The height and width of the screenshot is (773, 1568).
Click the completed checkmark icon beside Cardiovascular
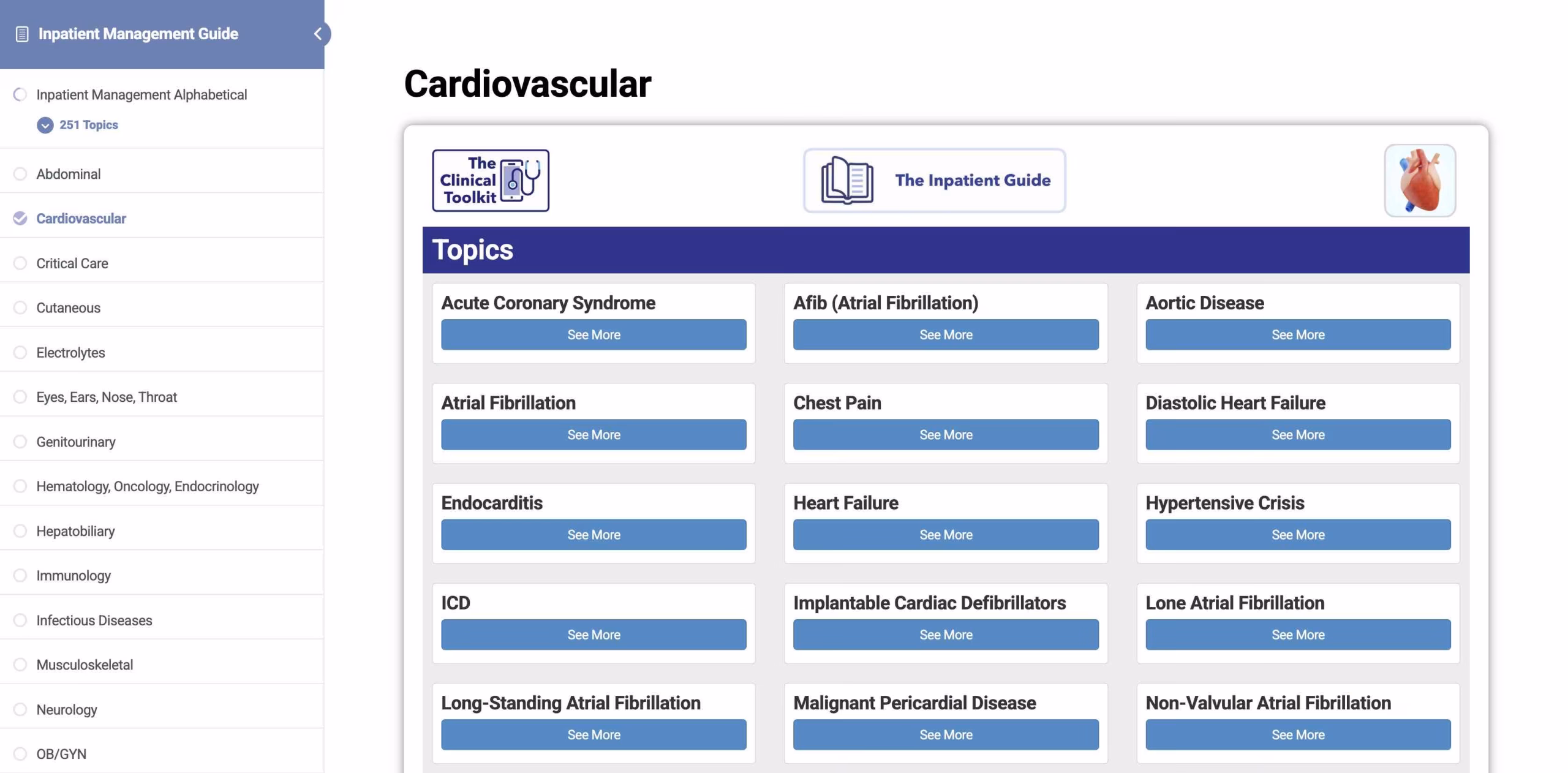click(20, 219)
